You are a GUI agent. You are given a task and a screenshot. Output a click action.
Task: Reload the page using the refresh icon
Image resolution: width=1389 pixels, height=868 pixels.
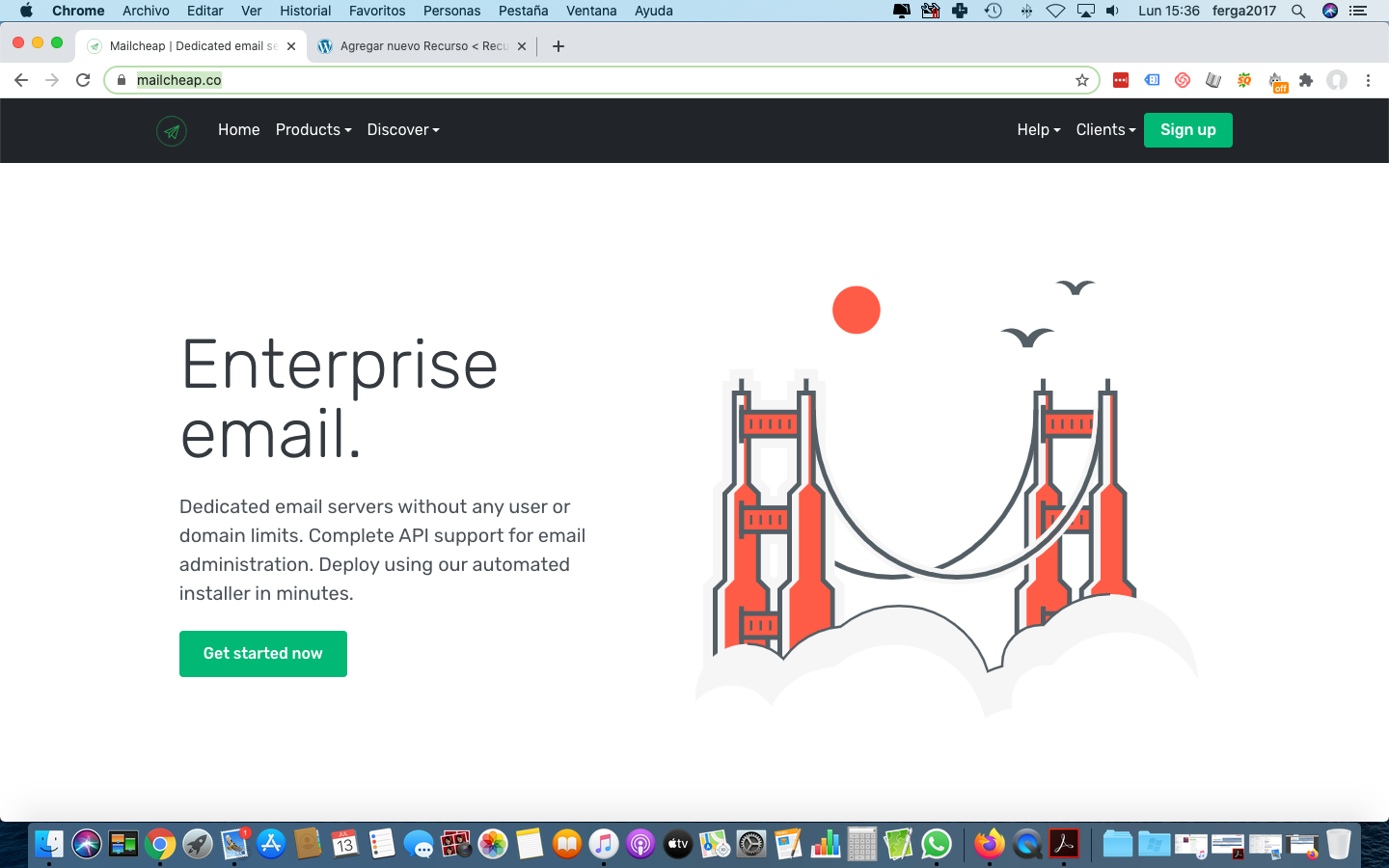pos(83,80)
